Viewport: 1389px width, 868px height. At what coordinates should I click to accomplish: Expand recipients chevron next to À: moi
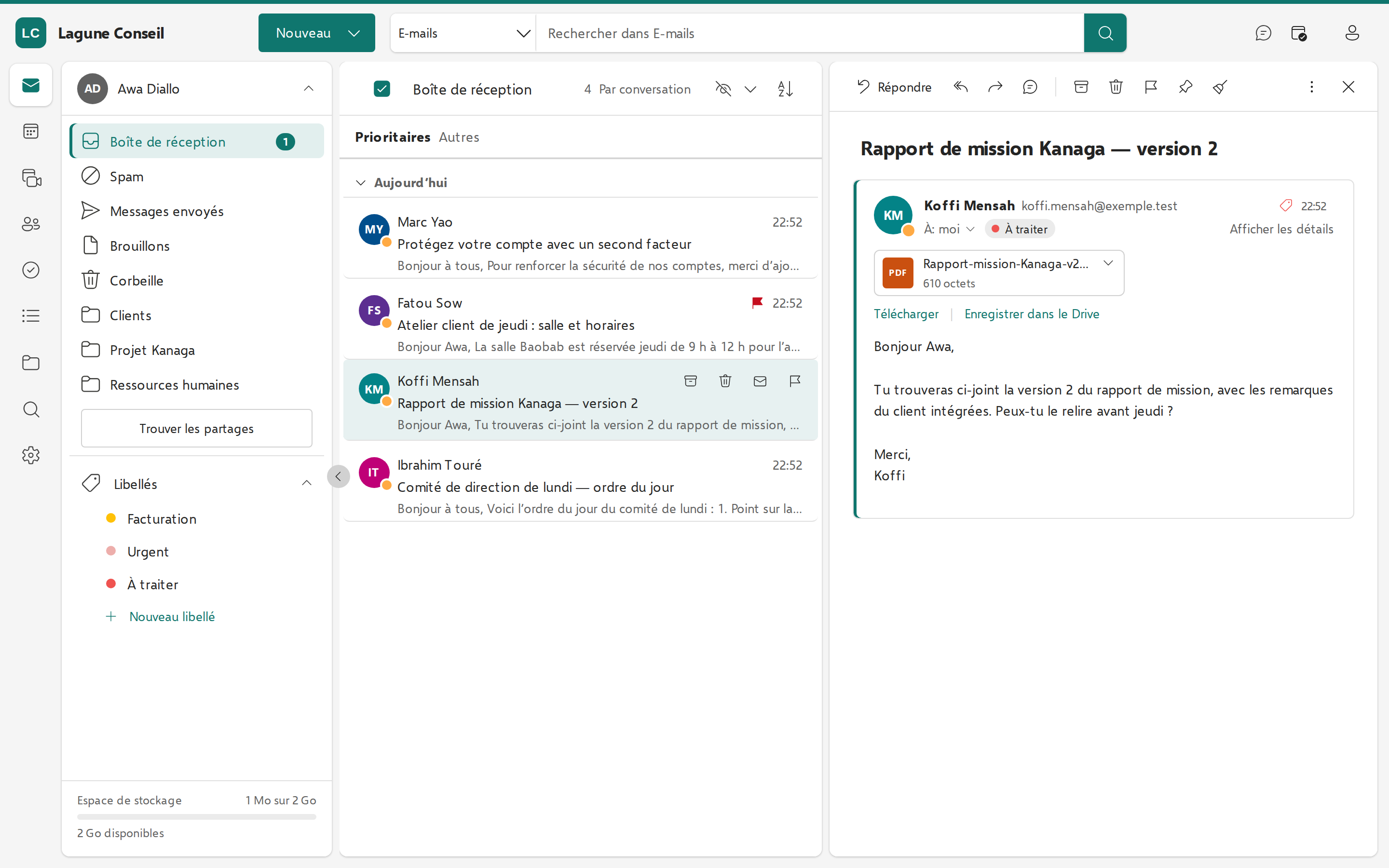[970, 229]
